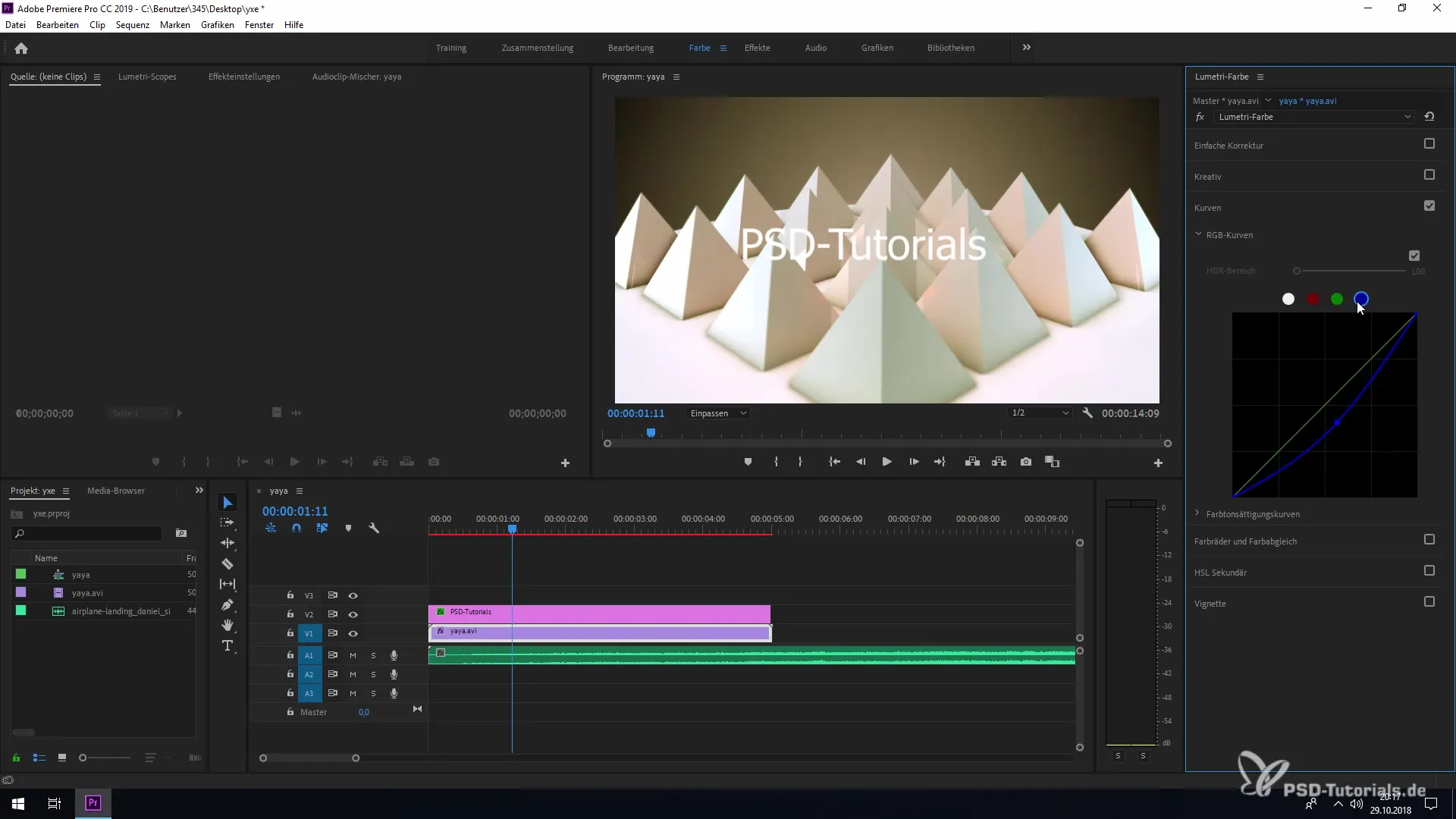
Task: Reset Lumetri-Farbe effect
Action: (x=1429, y=117)
